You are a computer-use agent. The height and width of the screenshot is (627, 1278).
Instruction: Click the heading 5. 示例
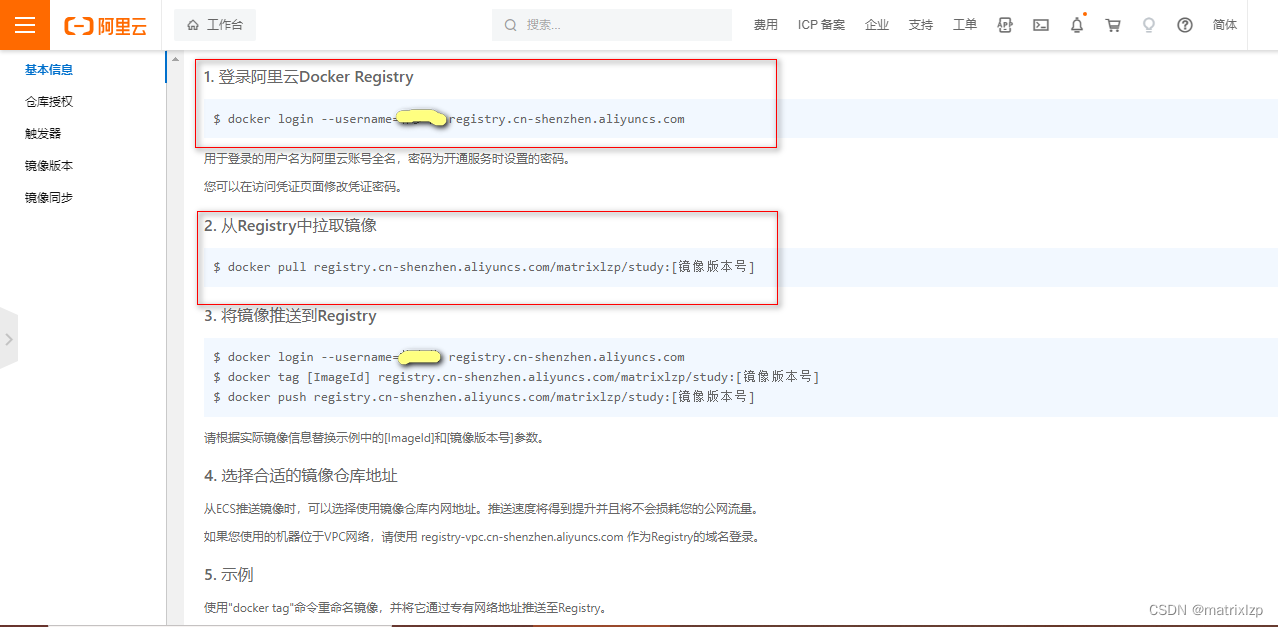(x=228, y=575)
